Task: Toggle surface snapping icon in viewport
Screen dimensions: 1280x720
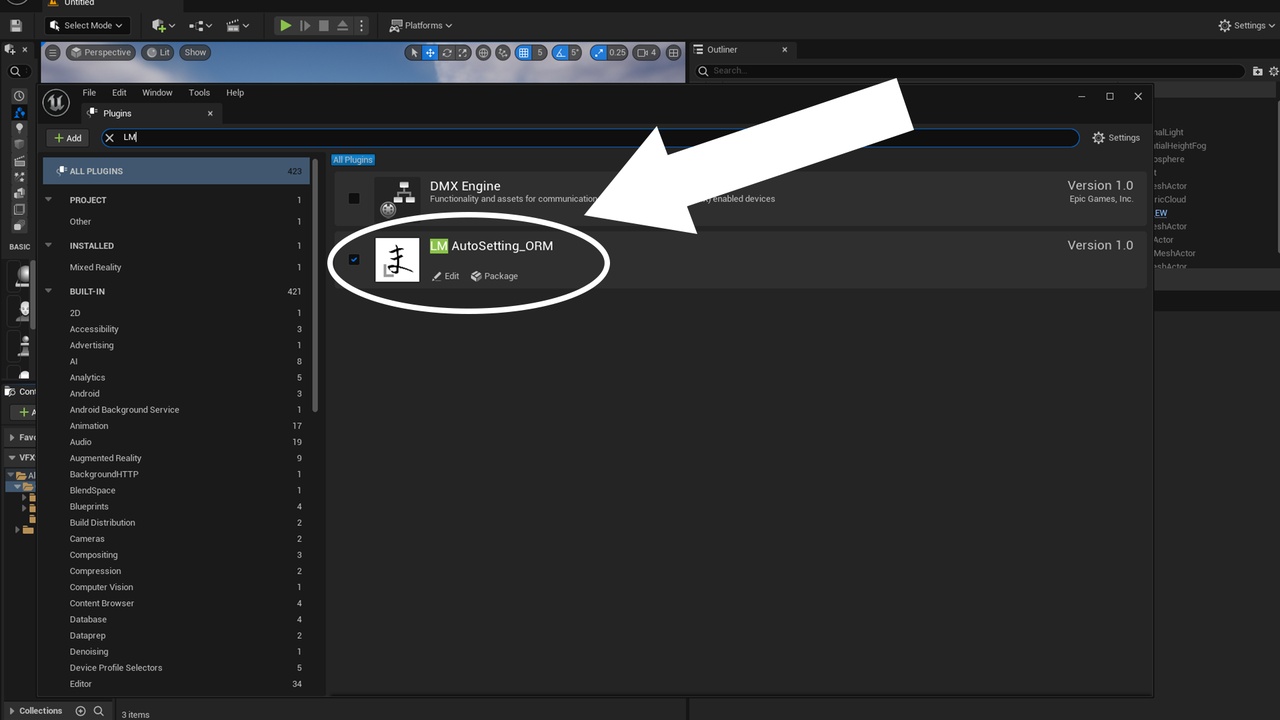Action: (503, 53)
